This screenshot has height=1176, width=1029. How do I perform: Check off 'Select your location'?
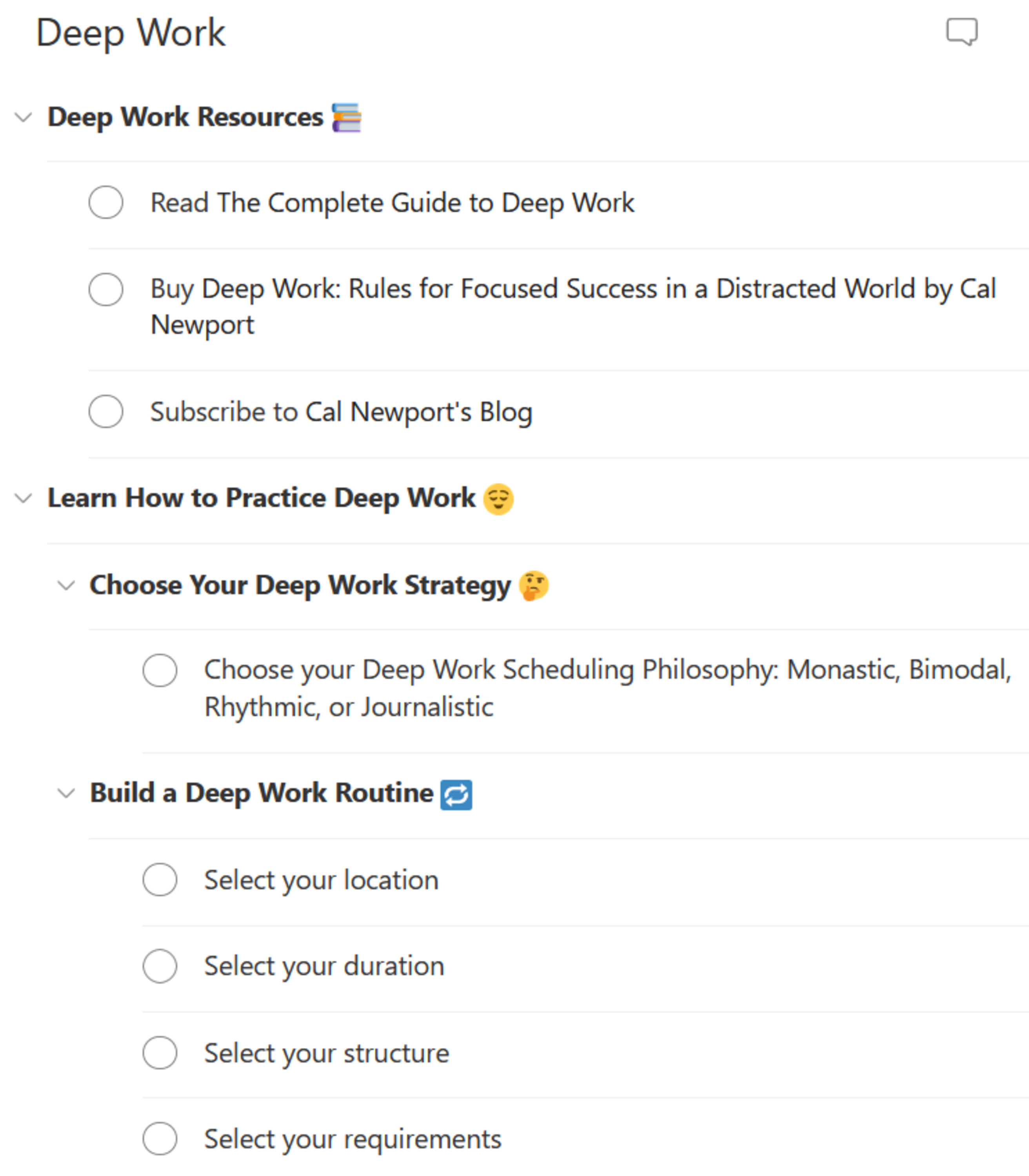(160, 879)
